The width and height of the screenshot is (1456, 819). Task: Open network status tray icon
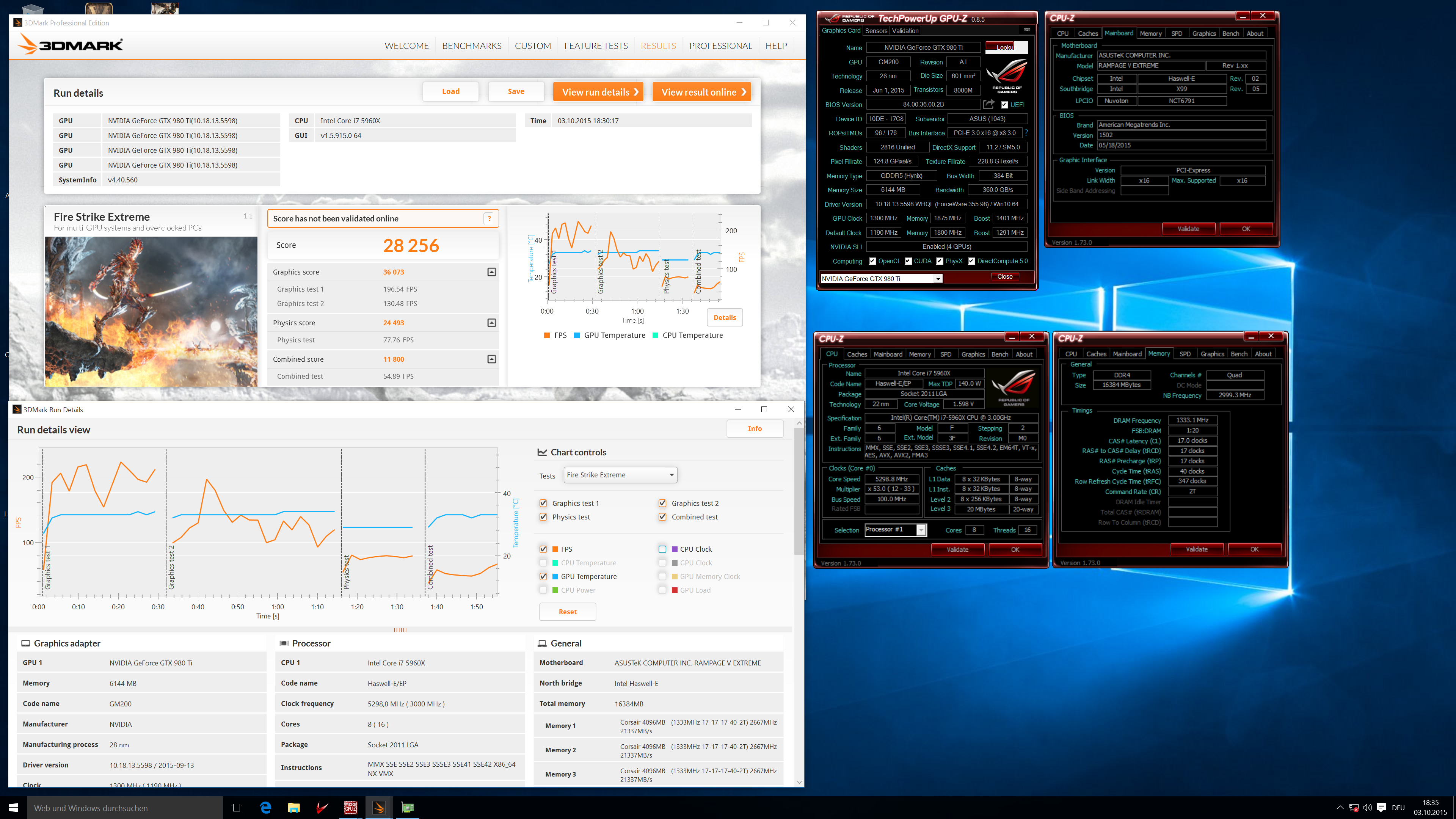click(1354, 808)
